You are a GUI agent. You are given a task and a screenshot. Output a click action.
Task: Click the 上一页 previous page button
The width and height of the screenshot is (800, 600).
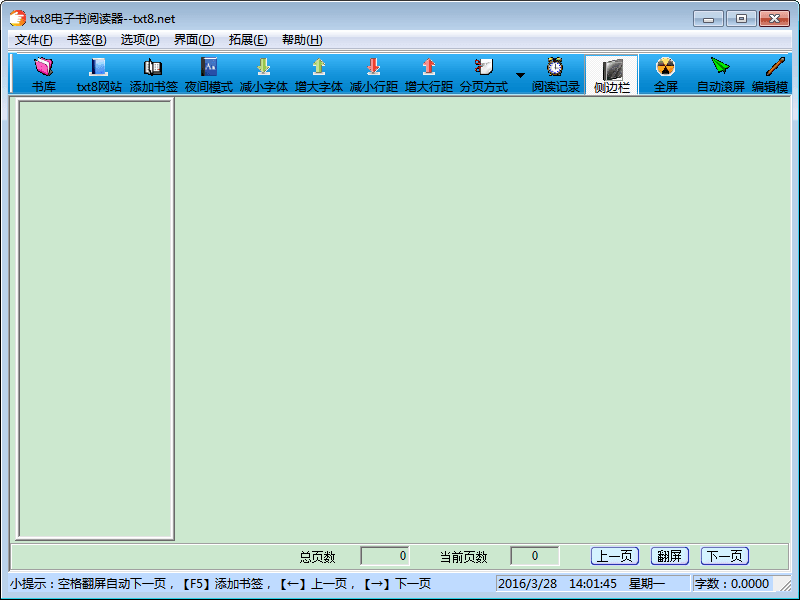coord(614,556)
